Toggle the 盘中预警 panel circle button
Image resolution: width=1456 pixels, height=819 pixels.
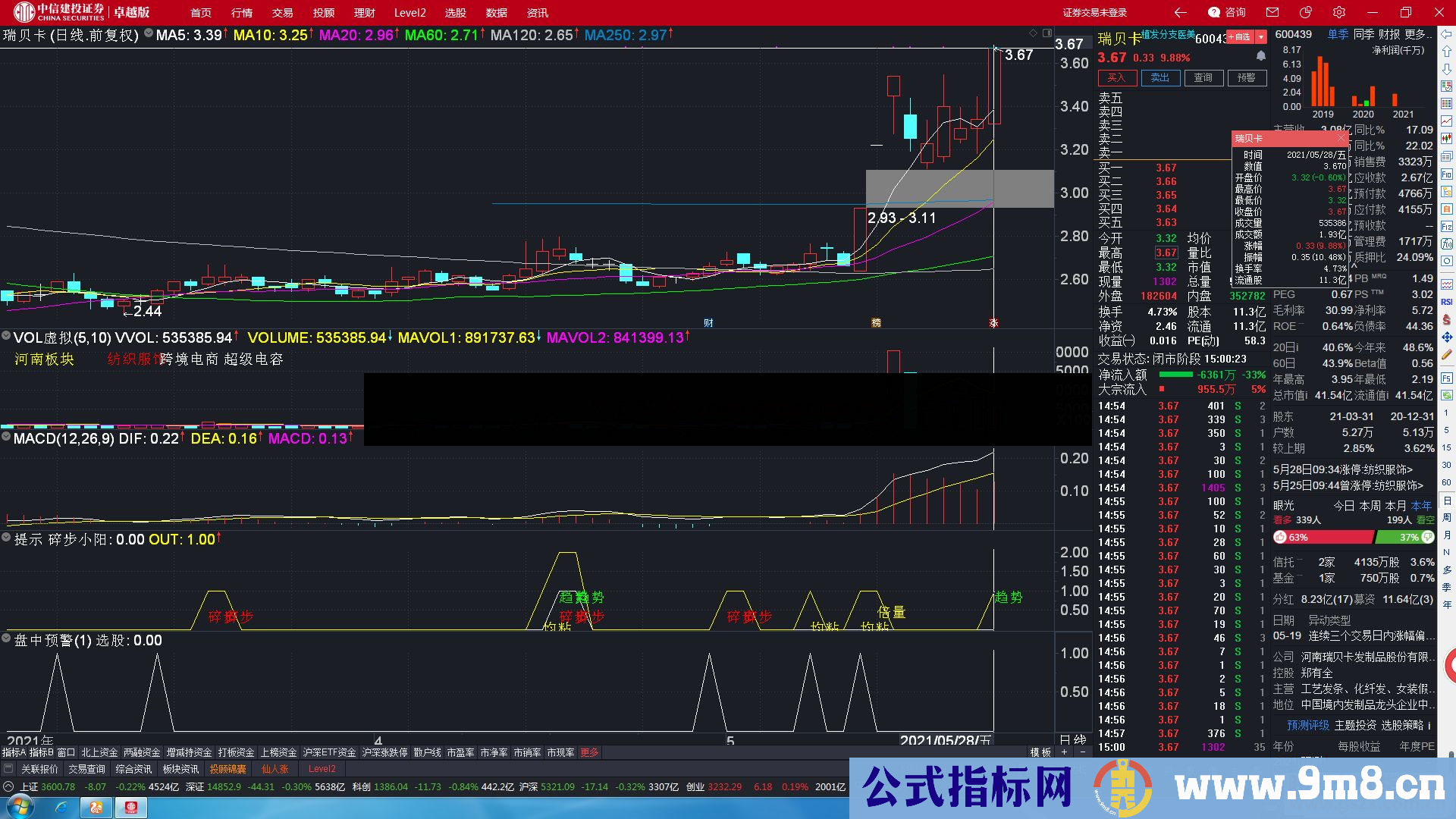point(6,639)
